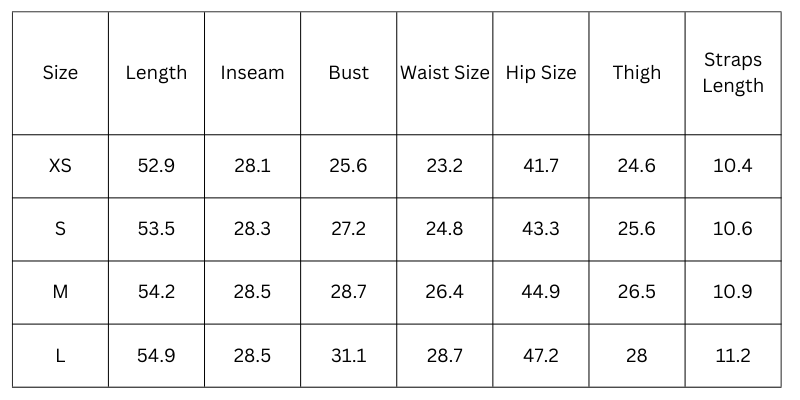
Task: Click the L size row label
Action: pyautogui.click(x=60, y=355)
